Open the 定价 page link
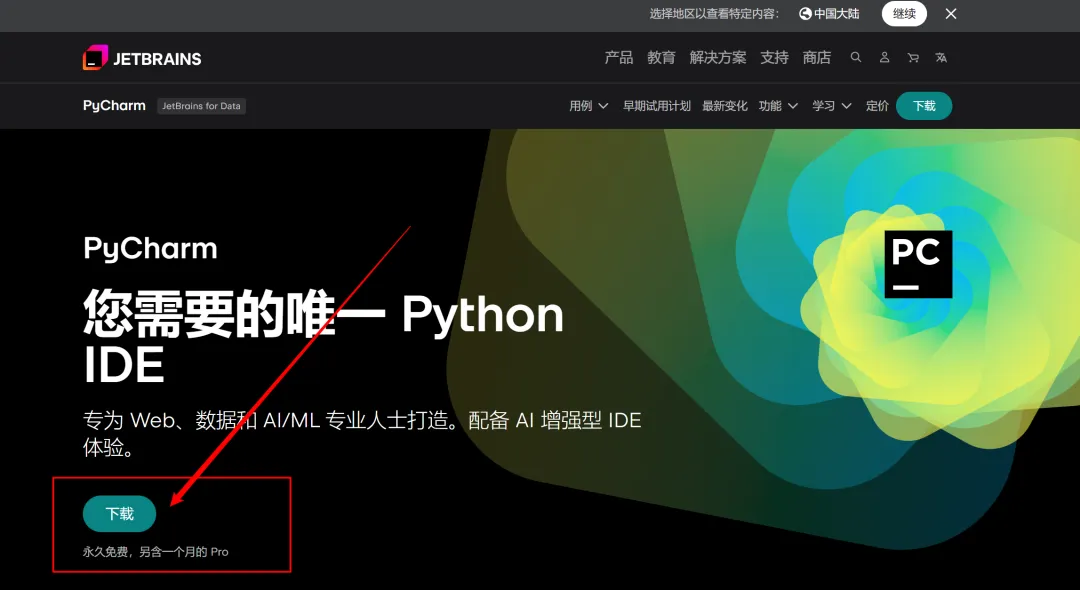Screen dimensions: 1080x590 (x=877, y=106)
